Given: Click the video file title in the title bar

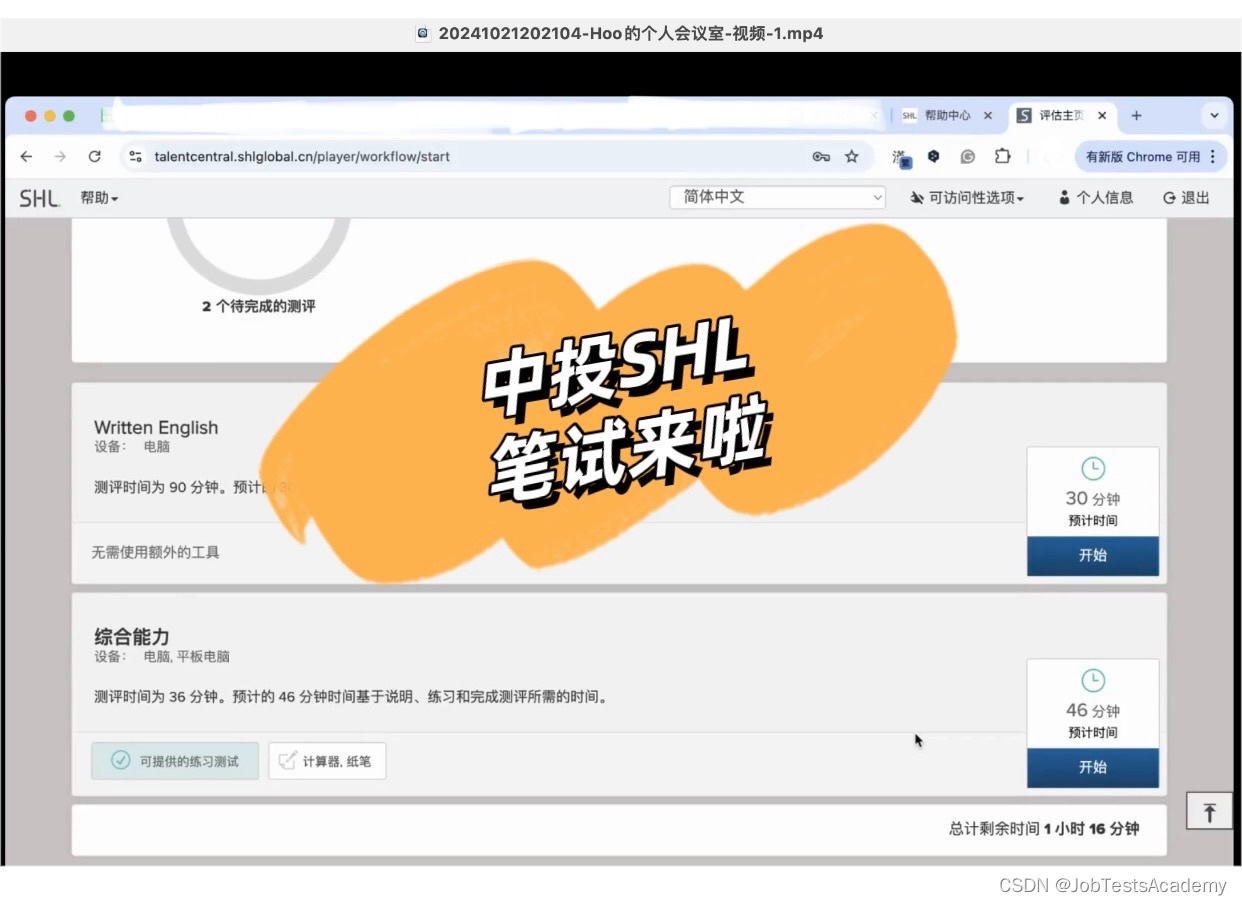Looking at the screenshot, I should pyautogui.click(x=630, y=33).
